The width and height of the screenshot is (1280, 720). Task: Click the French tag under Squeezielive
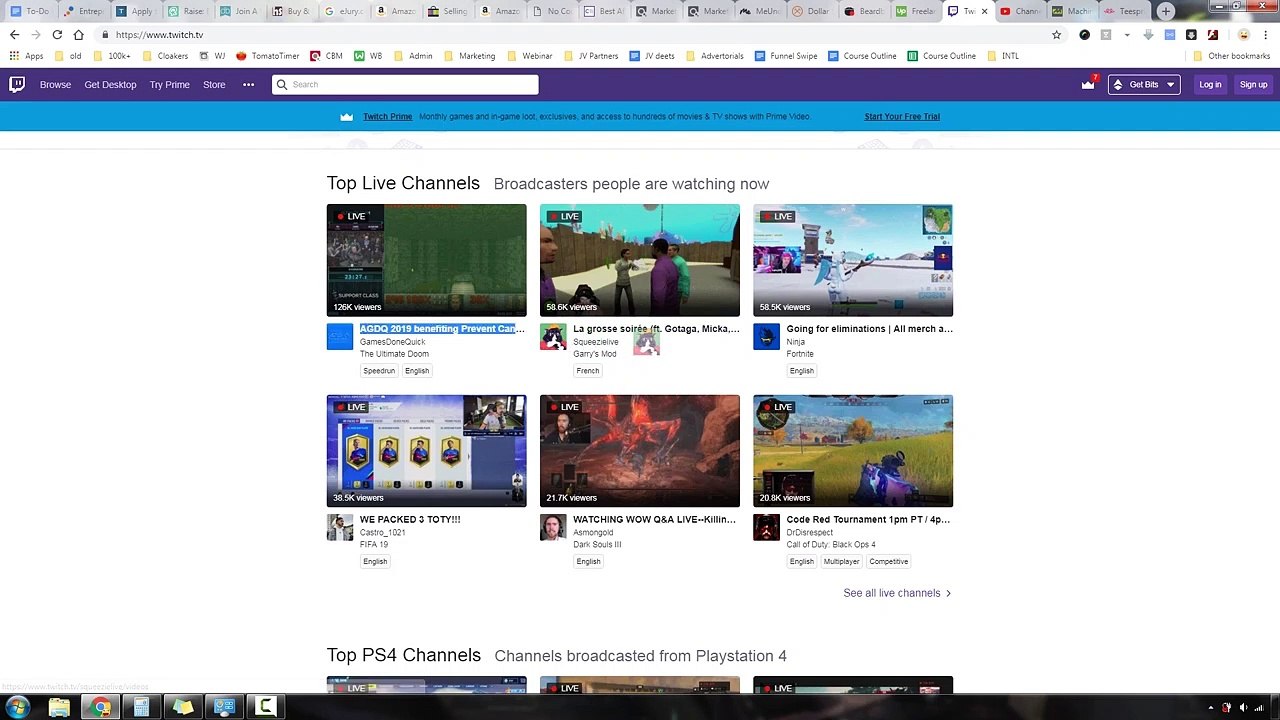click(x=588, y=371)
